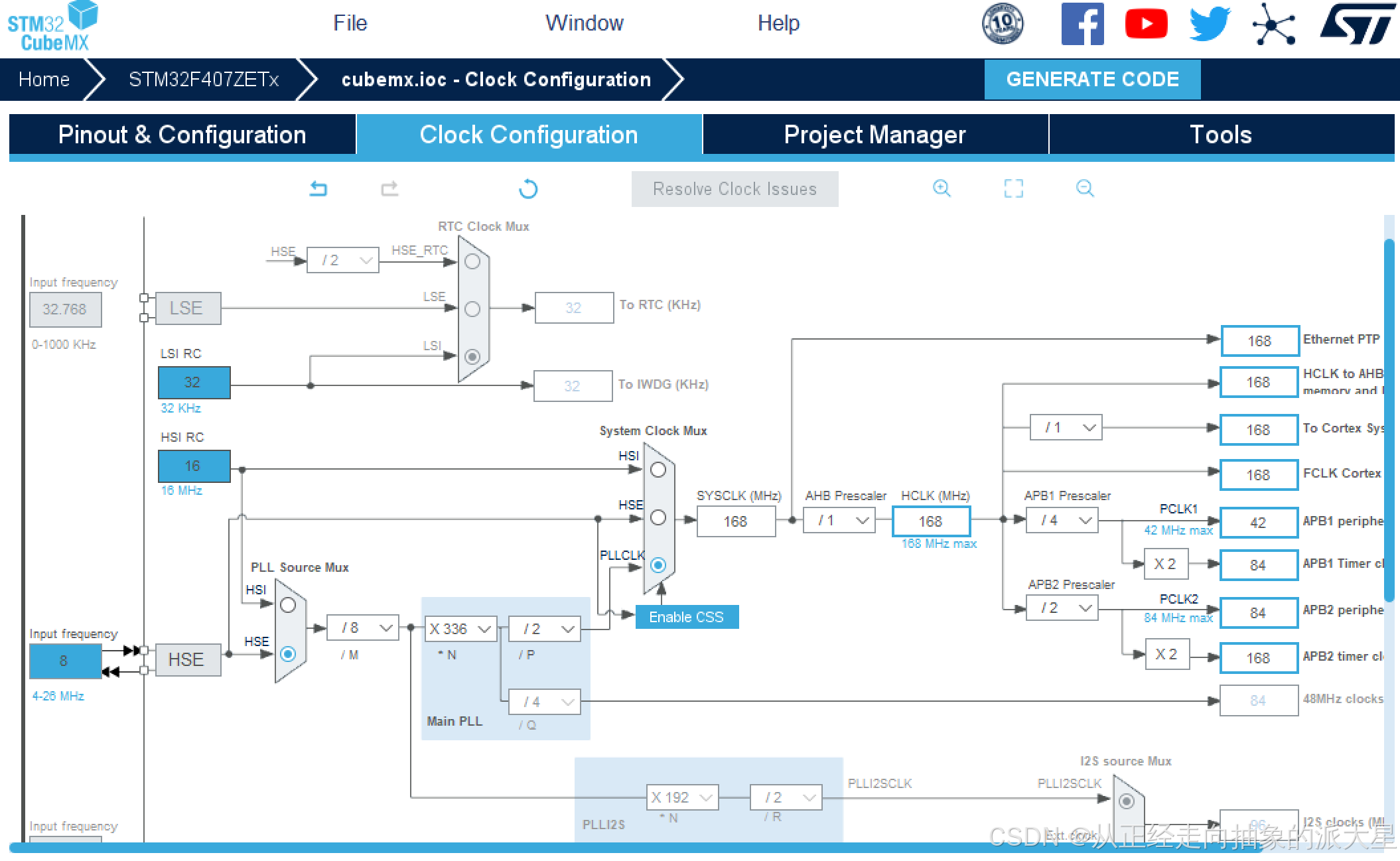Select LSE in RTC Clock Mux
The width and height of the screenshot is (1400, 861).
click(x=472, y=309)
